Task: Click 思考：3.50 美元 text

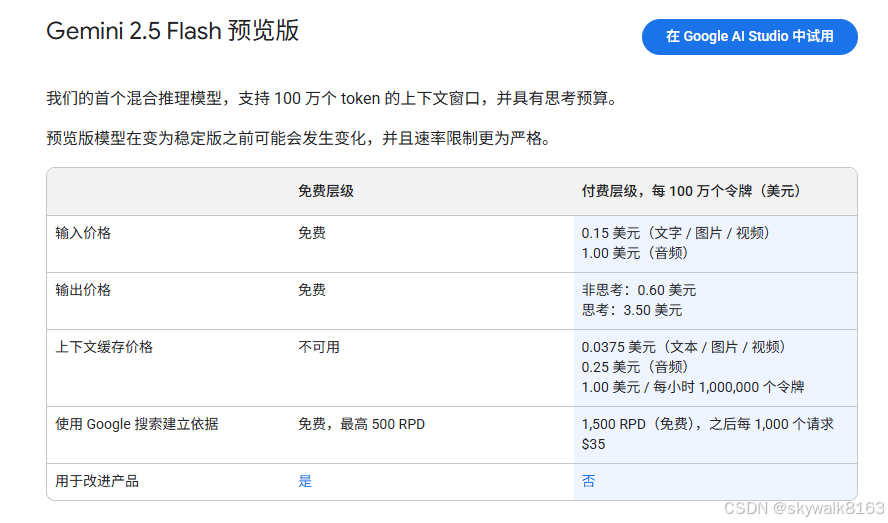Action: pos(632,310)
